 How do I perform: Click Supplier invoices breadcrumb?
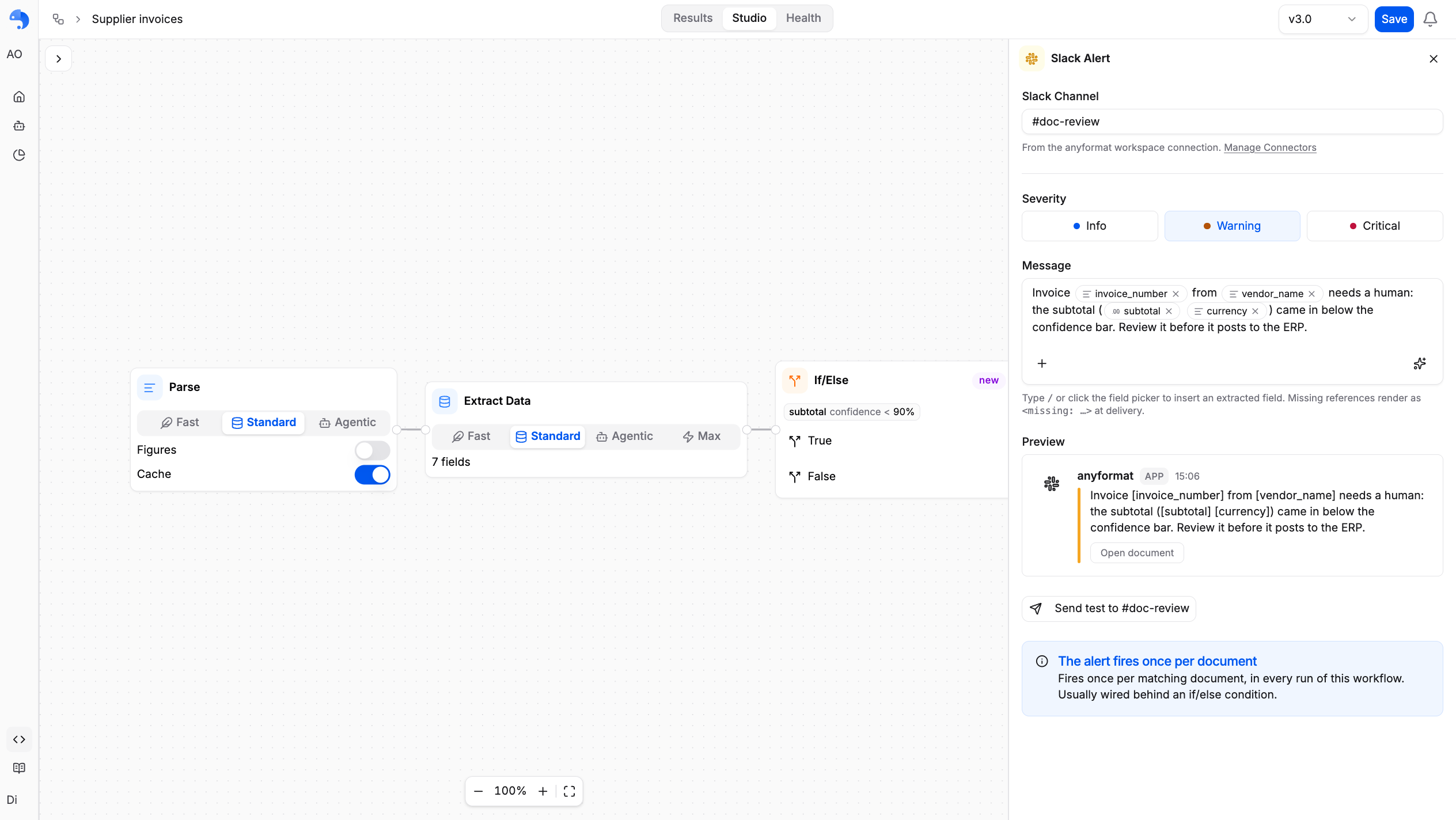tap(137, 19)
